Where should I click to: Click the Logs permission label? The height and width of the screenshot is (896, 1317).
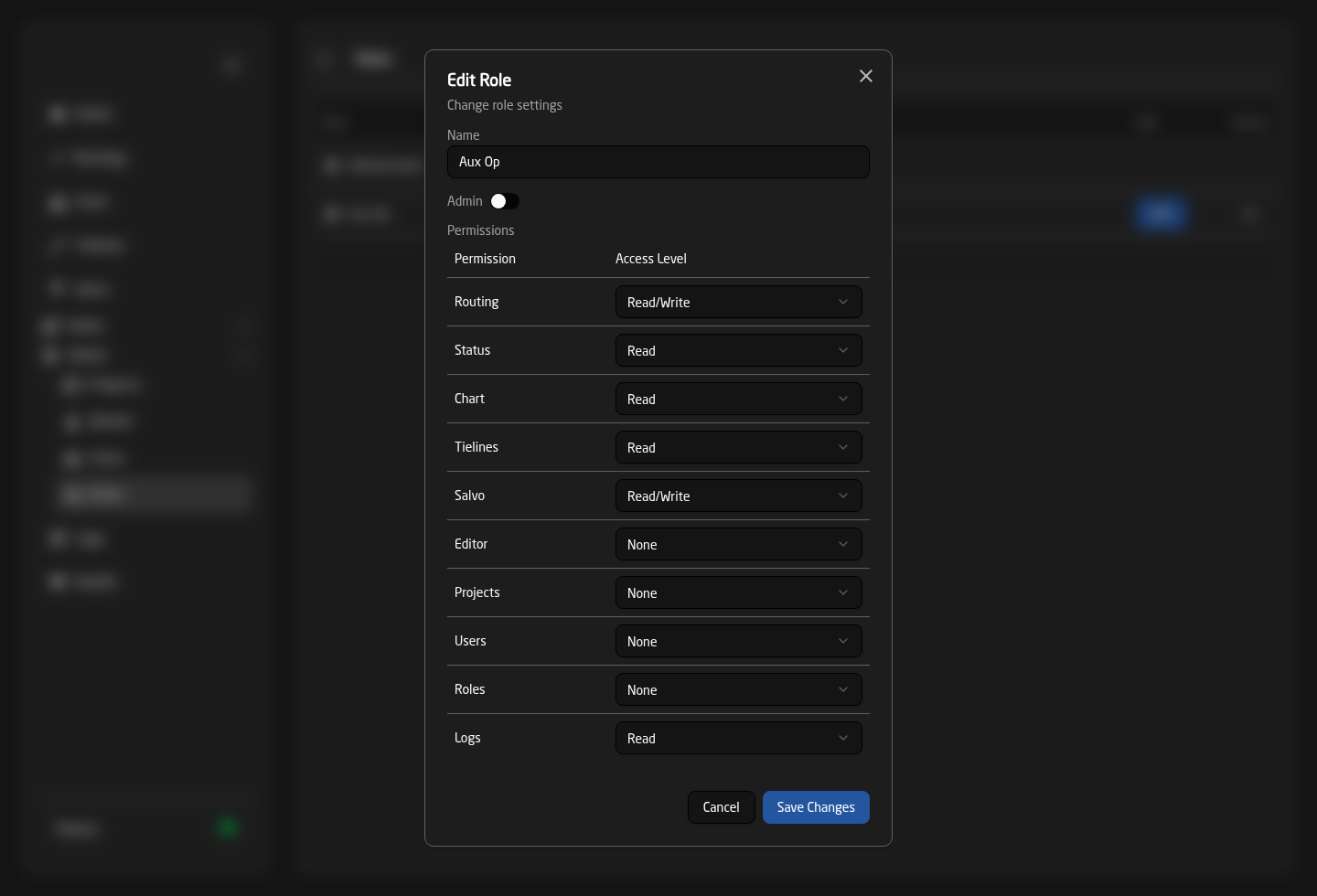pyautogui.click(x=467, y=738)
